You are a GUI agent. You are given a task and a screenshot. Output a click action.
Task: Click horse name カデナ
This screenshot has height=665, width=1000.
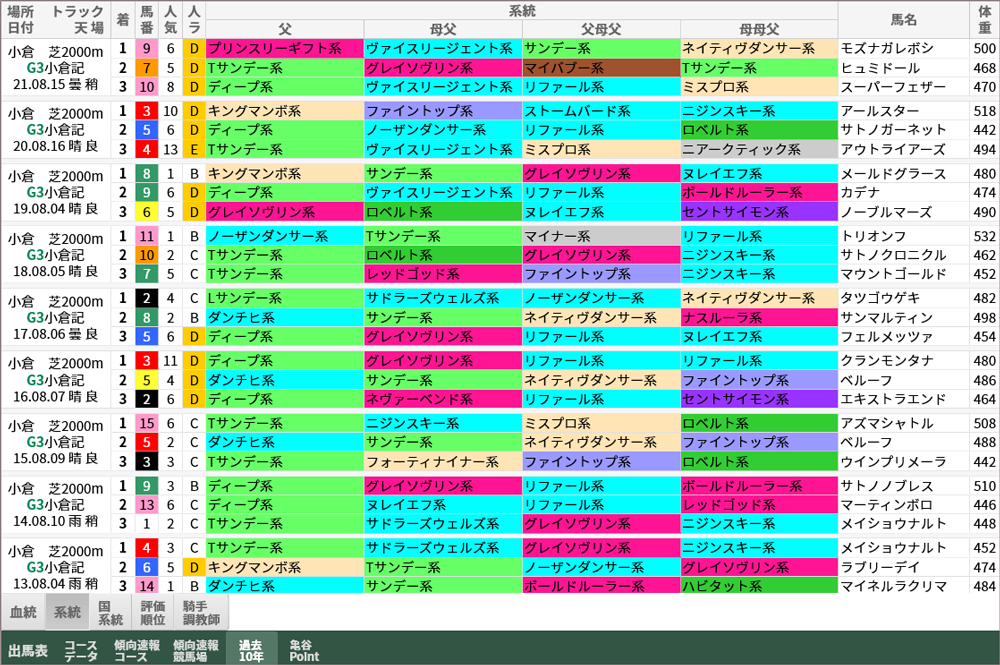(x=860, y=193)
